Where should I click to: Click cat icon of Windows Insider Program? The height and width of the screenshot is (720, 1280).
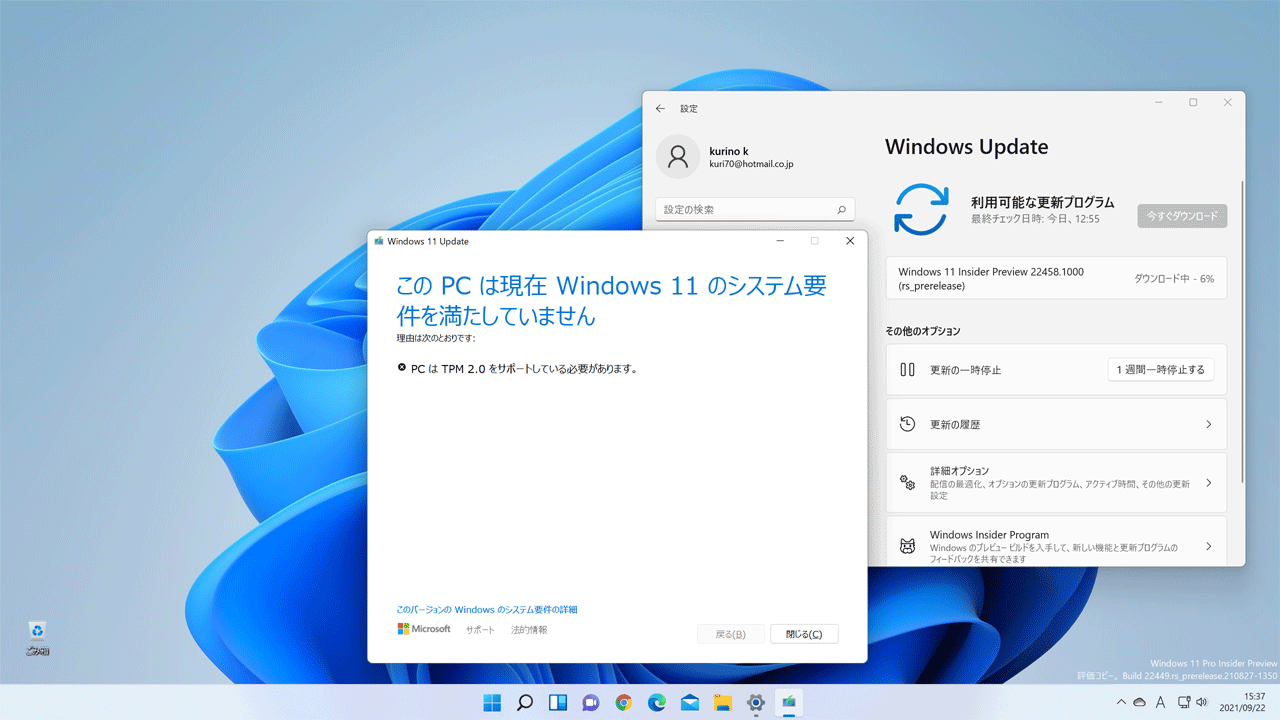click(x=908, y=547)
